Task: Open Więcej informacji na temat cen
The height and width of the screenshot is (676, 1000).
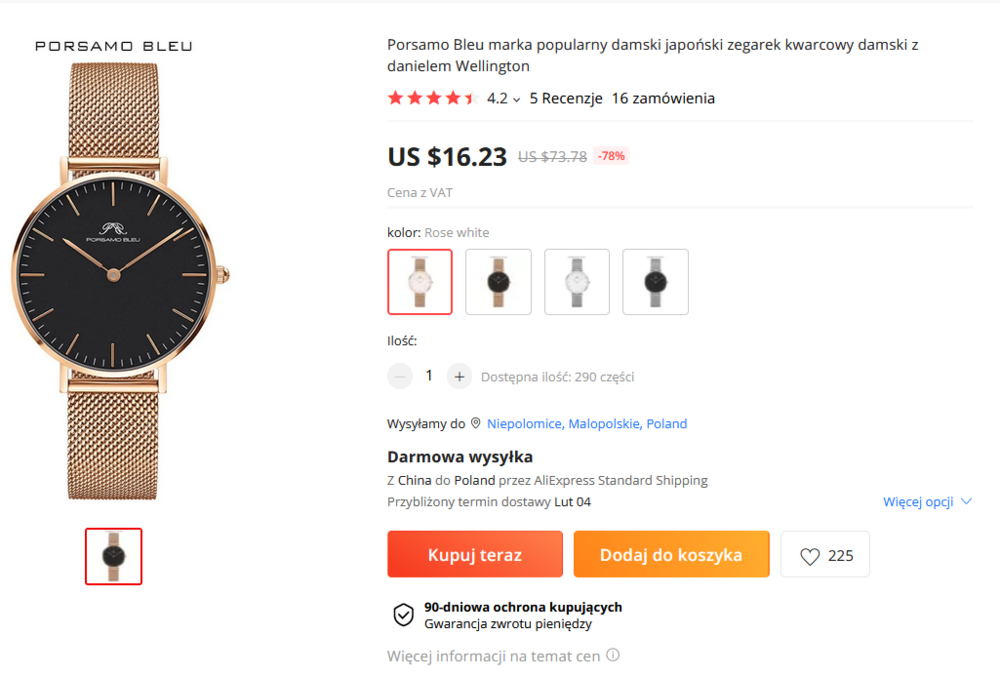Action: coord(493,656)
